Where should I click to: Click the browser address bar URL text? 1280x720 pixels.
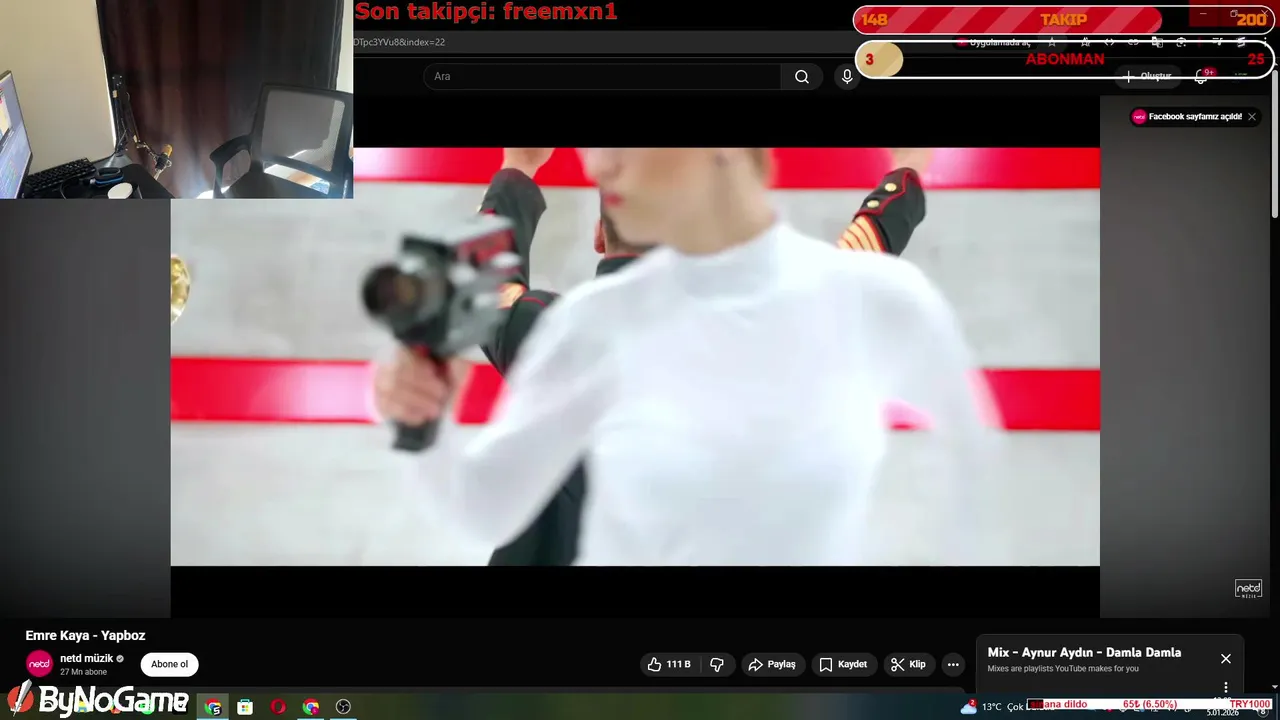click(400, 42)
